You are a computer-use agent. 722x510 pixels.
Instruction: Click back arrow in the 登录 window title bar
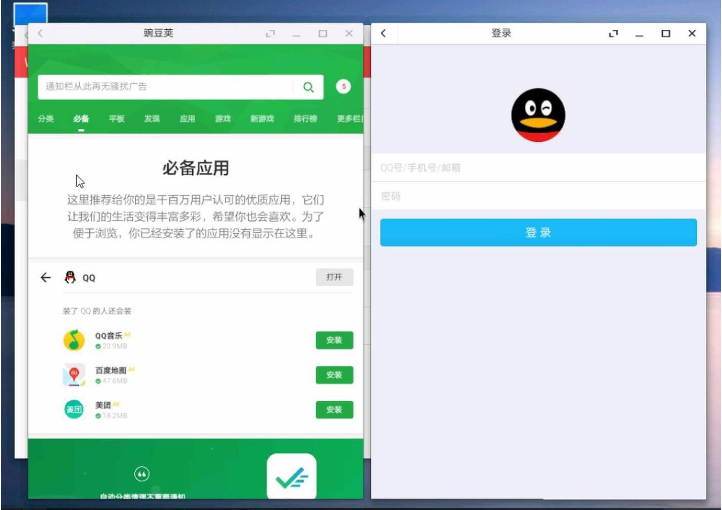point(384,33)
